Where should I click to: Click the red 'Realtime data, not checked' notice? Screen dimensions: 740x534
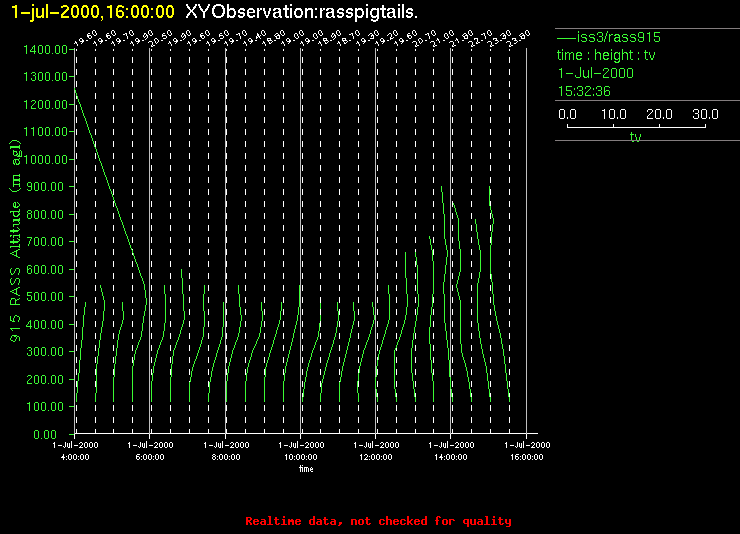click(x=378, y=521)
